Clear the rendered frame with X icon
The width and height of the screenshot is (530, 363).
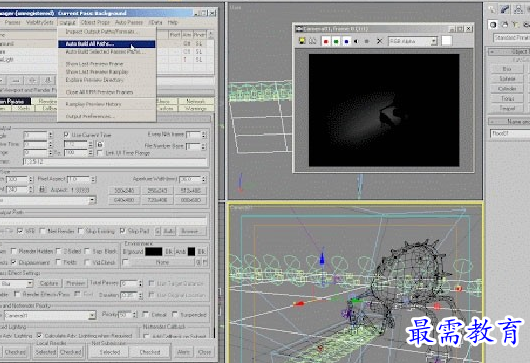379,41
